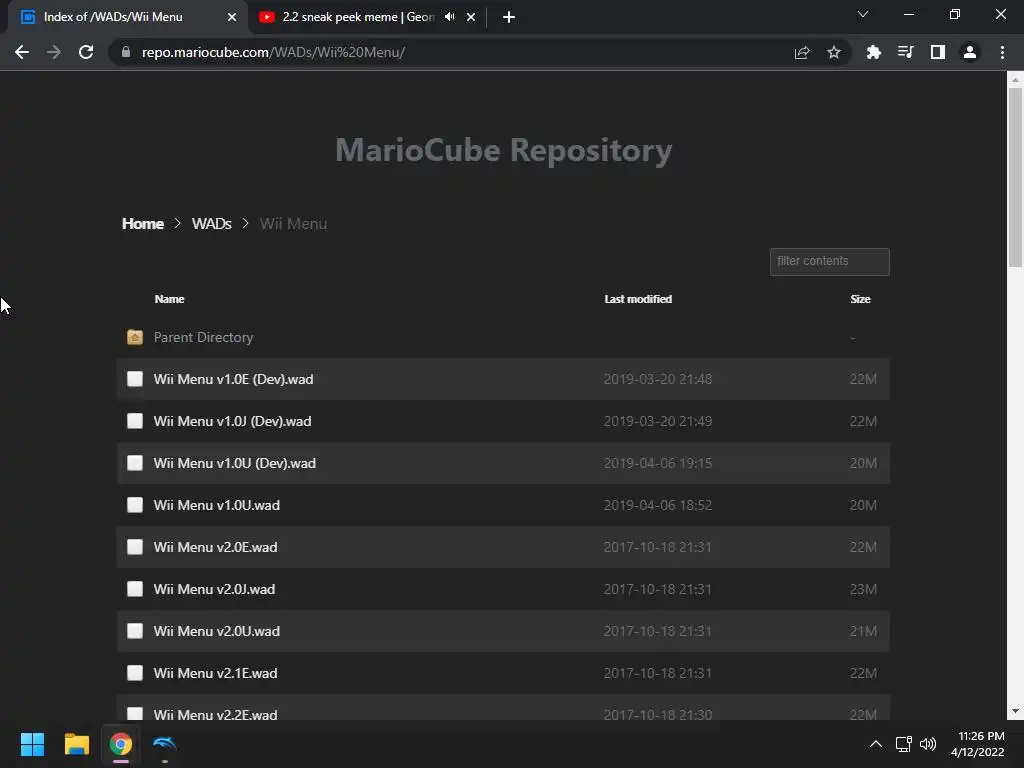This screenshot has height=768, width=1024.
Task: Open the volume tray icon
Action: pos(927,744)
